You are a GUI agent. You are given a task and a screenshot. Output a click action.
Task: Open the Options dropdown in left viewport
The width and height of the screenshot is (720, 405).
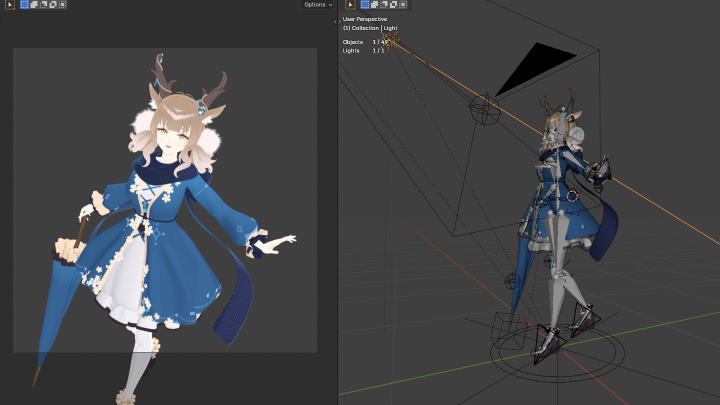coord(318,5)
